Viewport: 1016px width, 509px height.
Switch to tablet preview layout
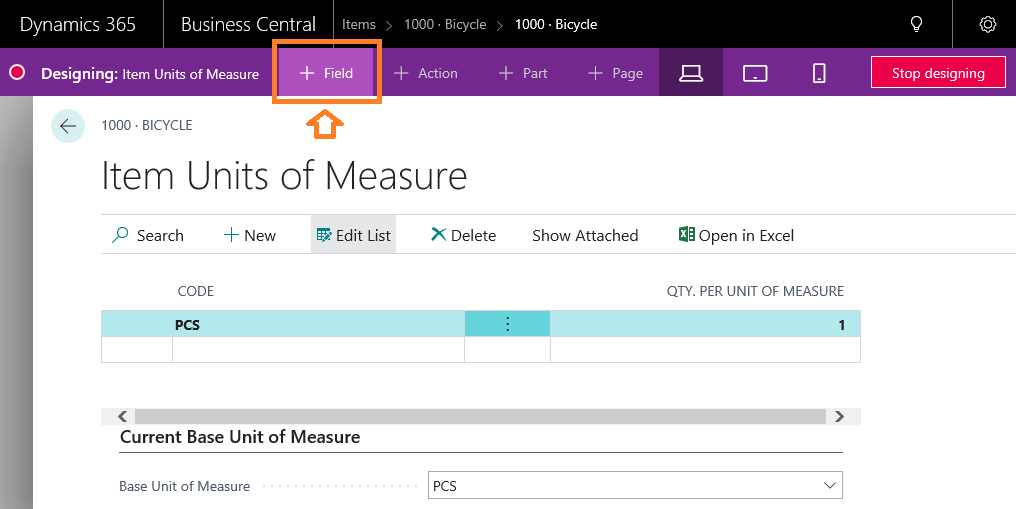coord(755,73)
